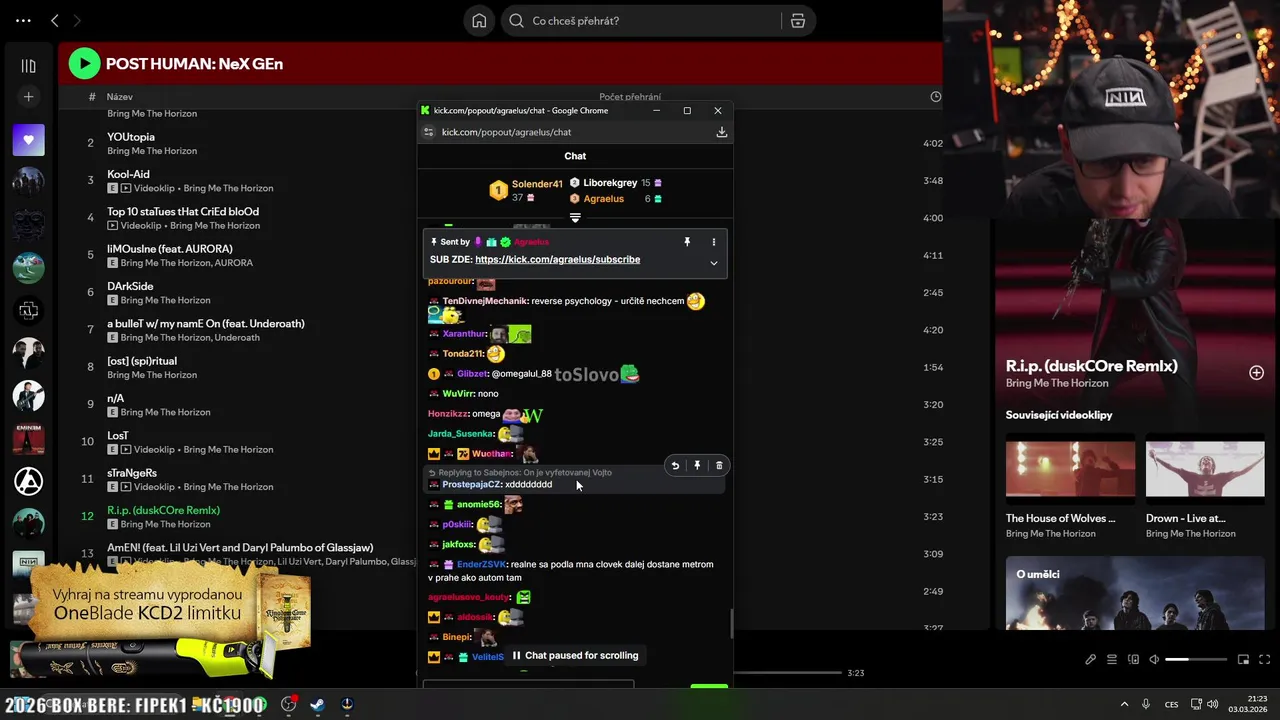Expand Your Library sidebar

(28, 66)
